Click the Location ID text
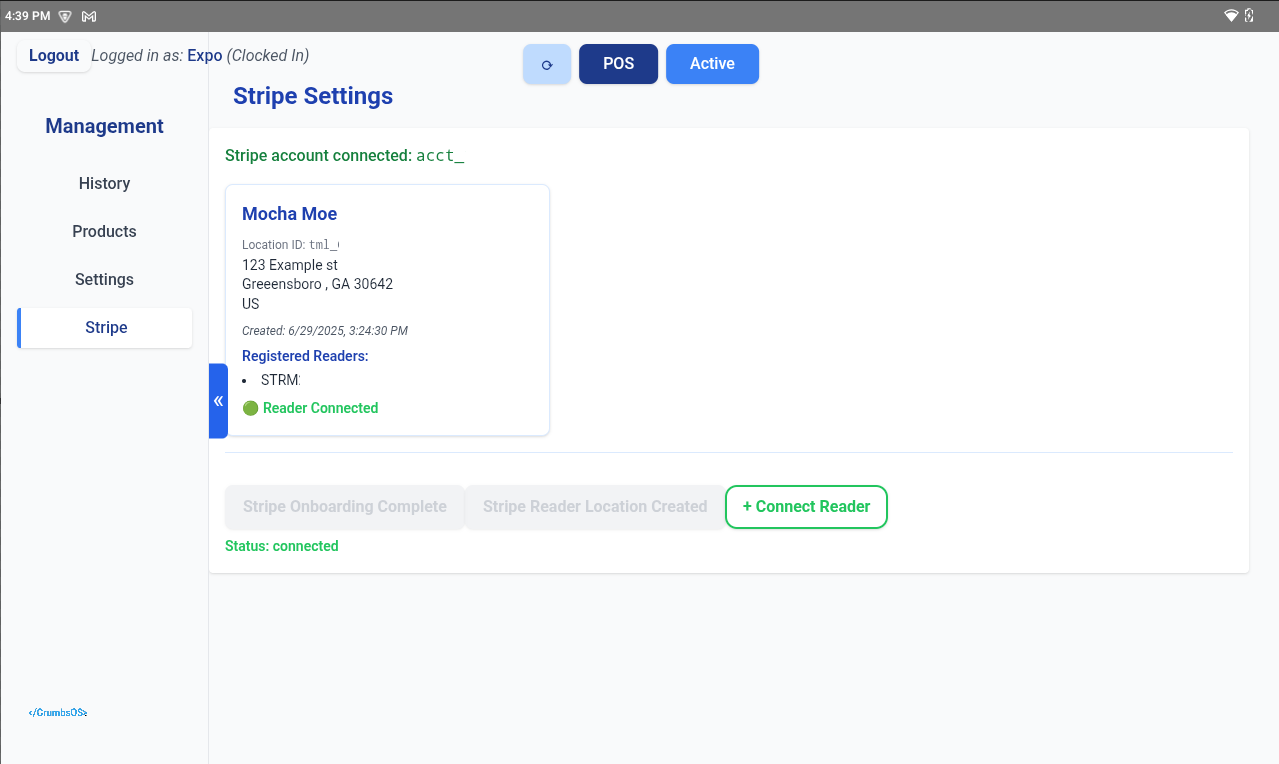Viewport: 1279px width, 764px height. coord(291,245)
